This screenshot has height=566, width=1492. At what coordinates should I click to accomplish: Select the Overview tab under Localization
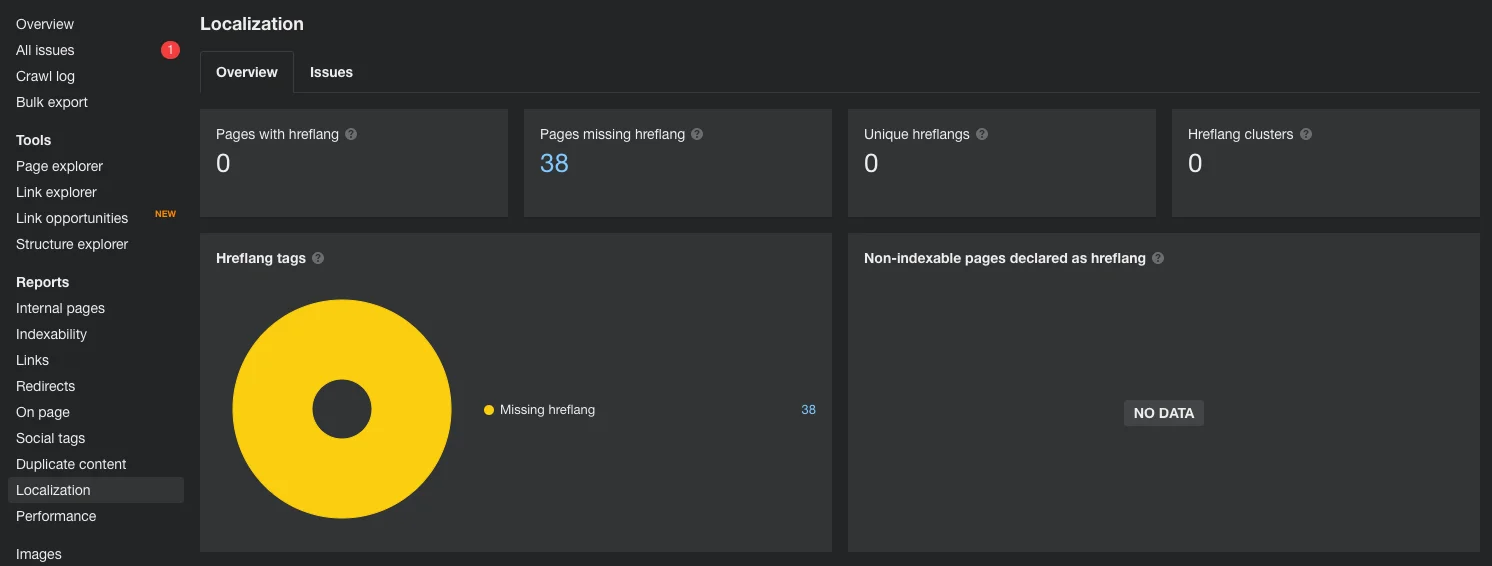click(247, 72)
